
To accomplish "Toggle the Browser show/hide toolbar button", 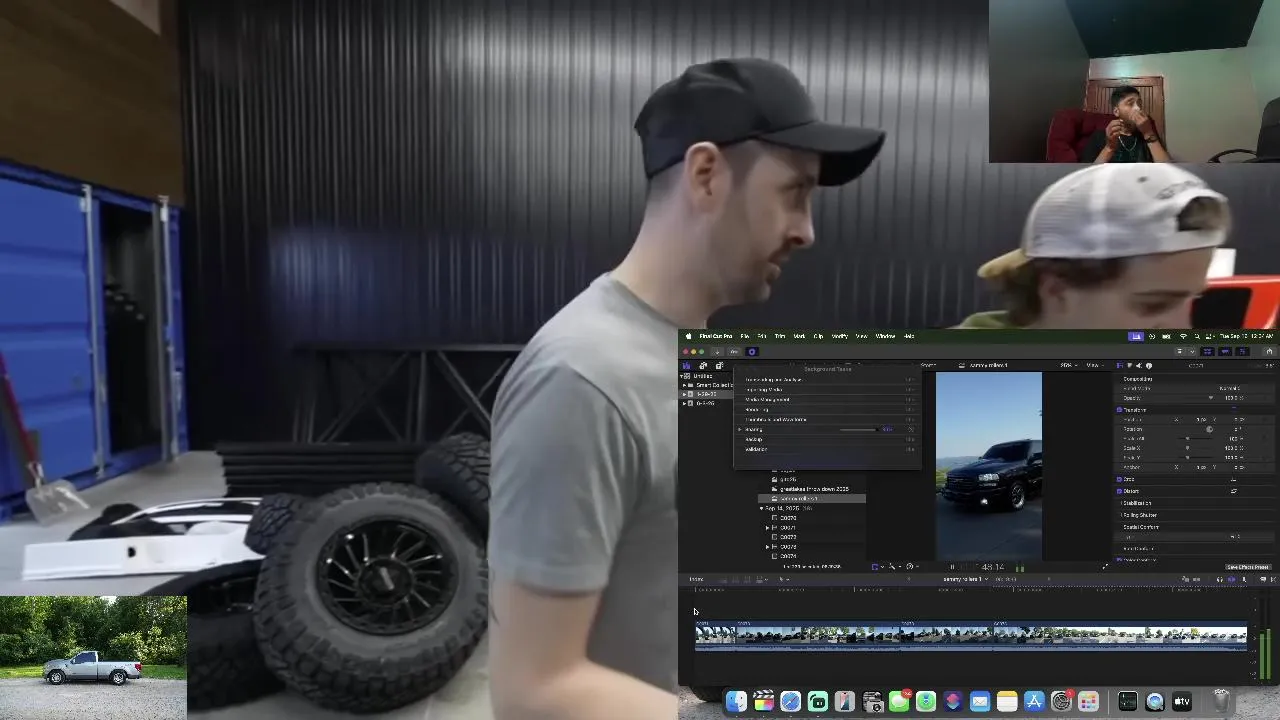I will coord(1207,352).
